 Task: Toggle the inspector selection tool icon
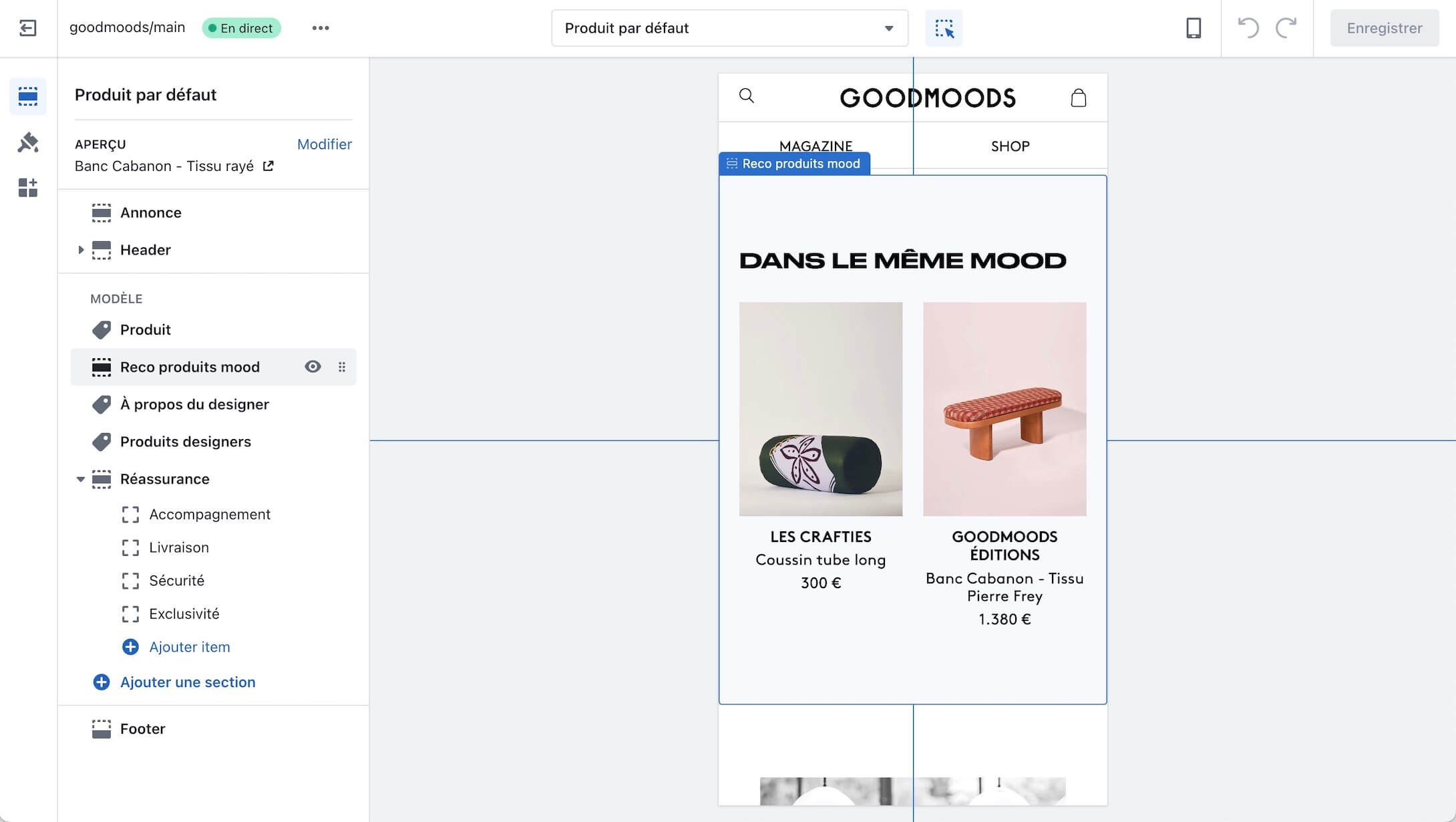(944, 28)
